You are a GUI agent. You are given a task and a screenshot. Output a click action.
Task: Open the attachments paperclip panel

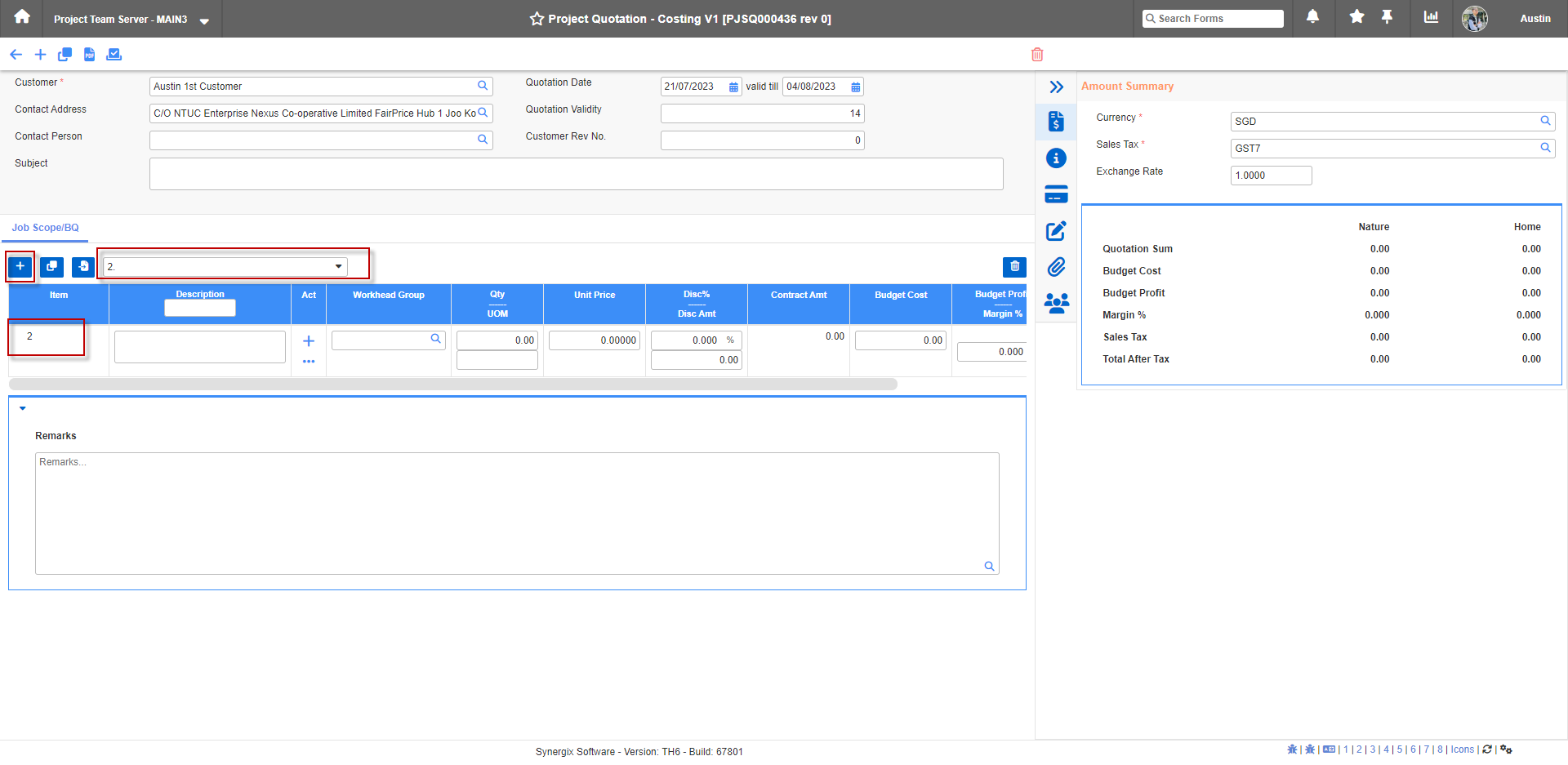(1056, 267)
